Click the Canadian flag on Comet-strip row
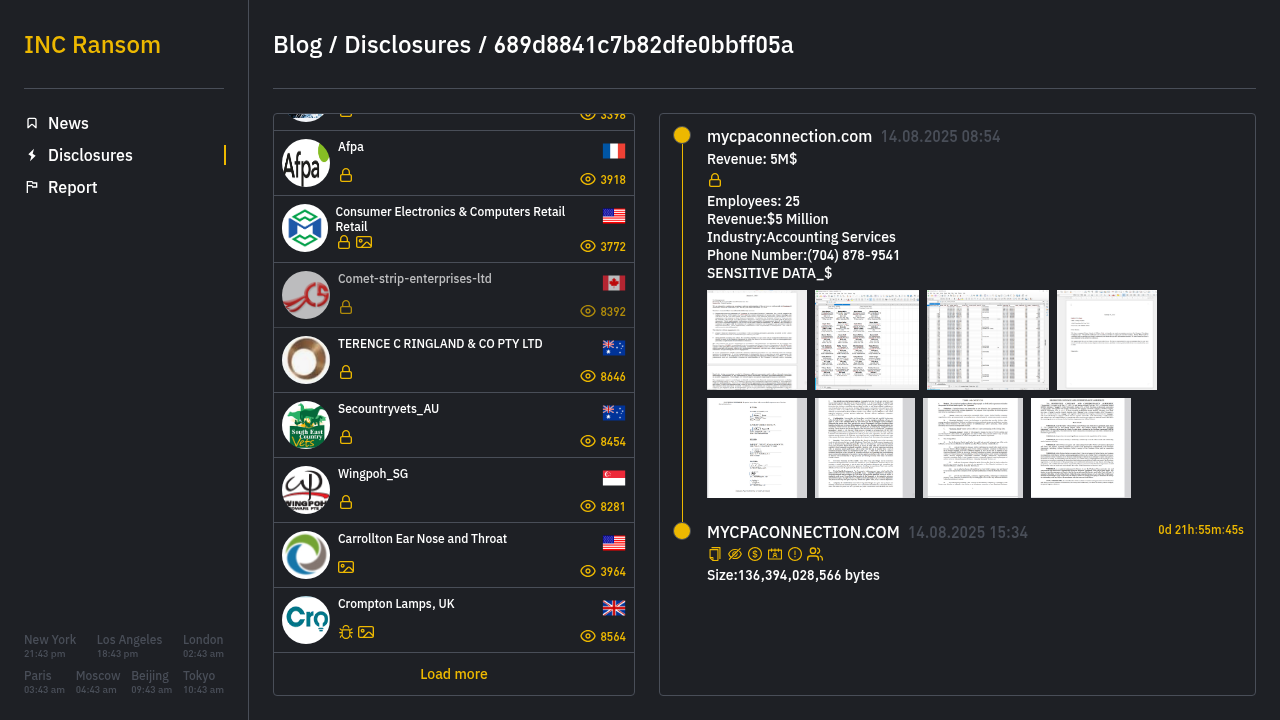This screenshot has width=1280, height=720. [614, 283]
